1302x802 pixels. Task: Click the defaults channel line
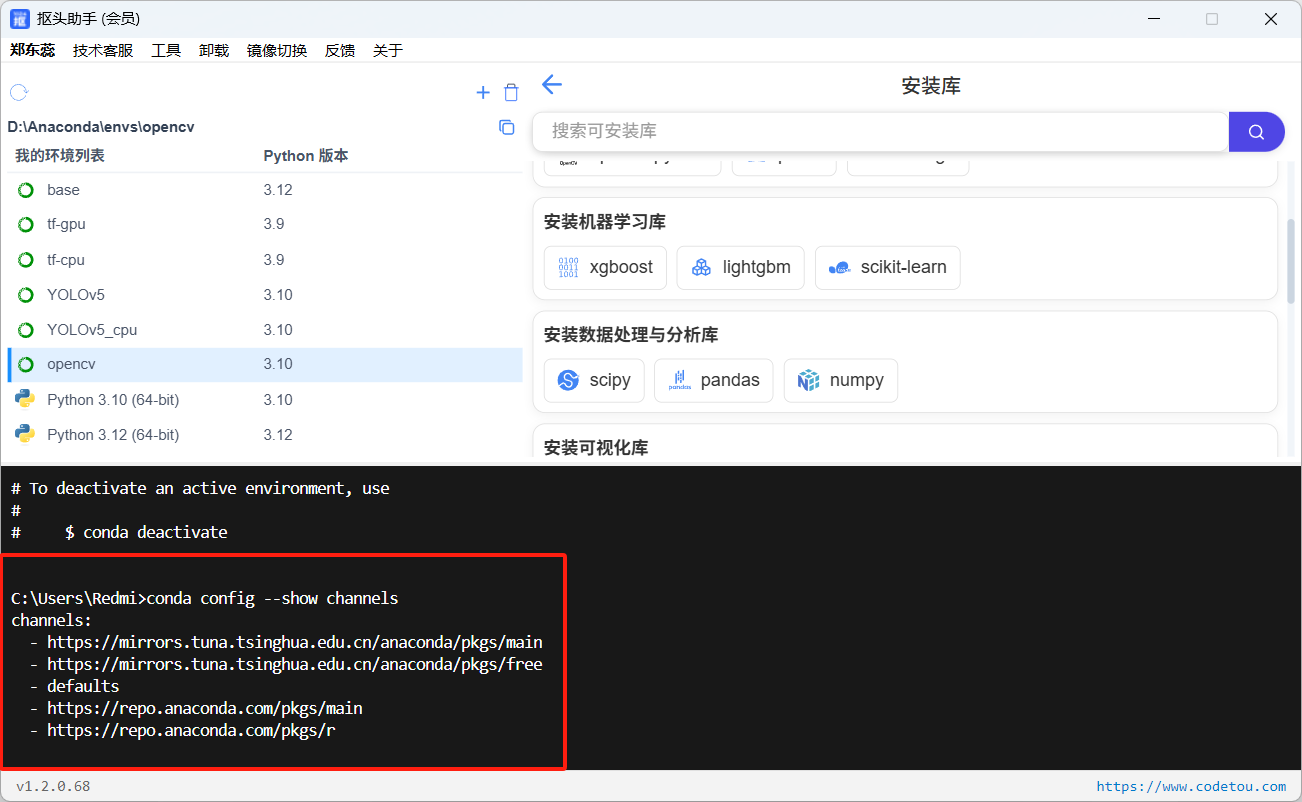[75, 686]
